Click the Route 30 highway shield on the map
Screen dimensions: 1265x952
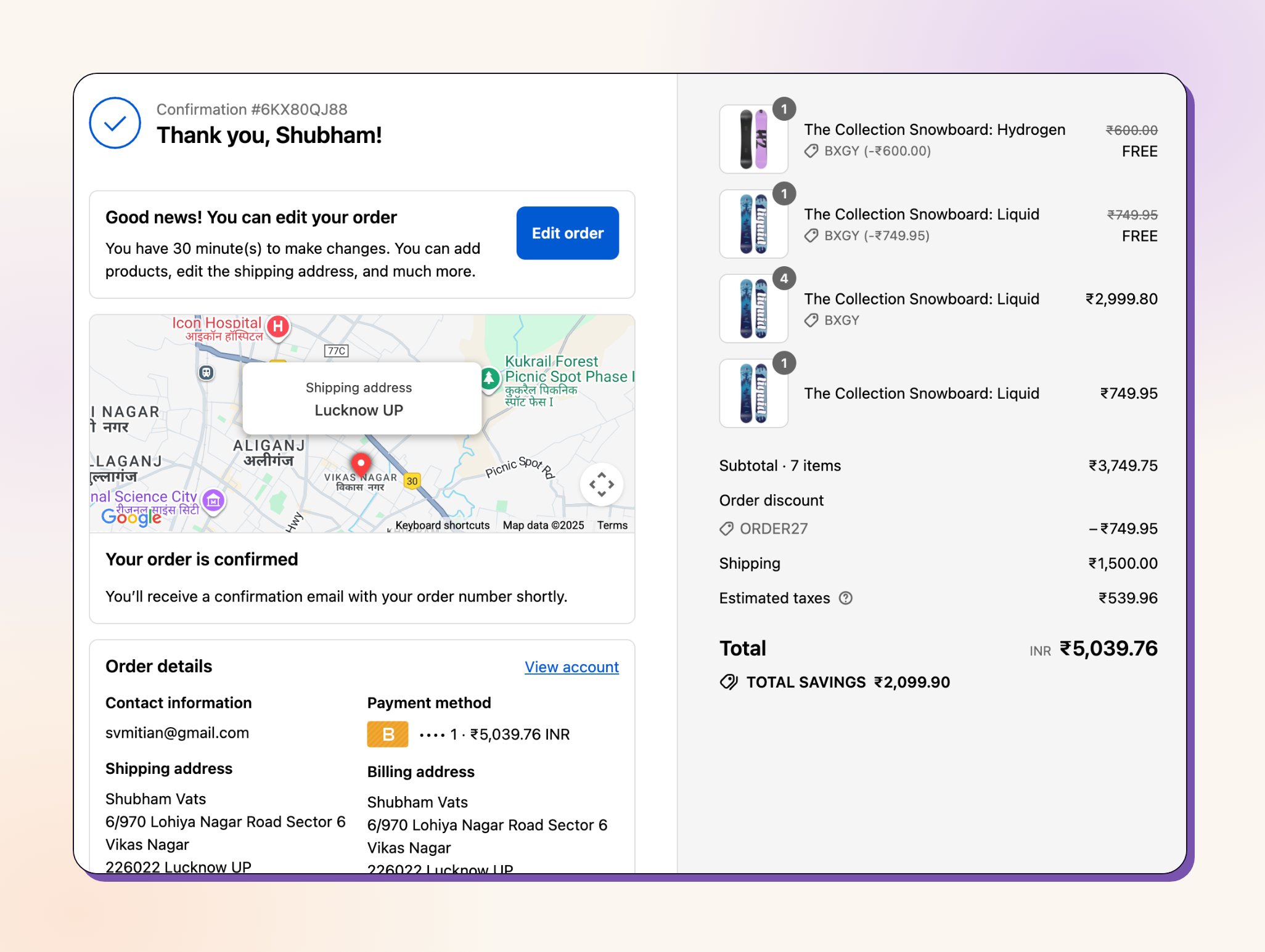(412, 481)
